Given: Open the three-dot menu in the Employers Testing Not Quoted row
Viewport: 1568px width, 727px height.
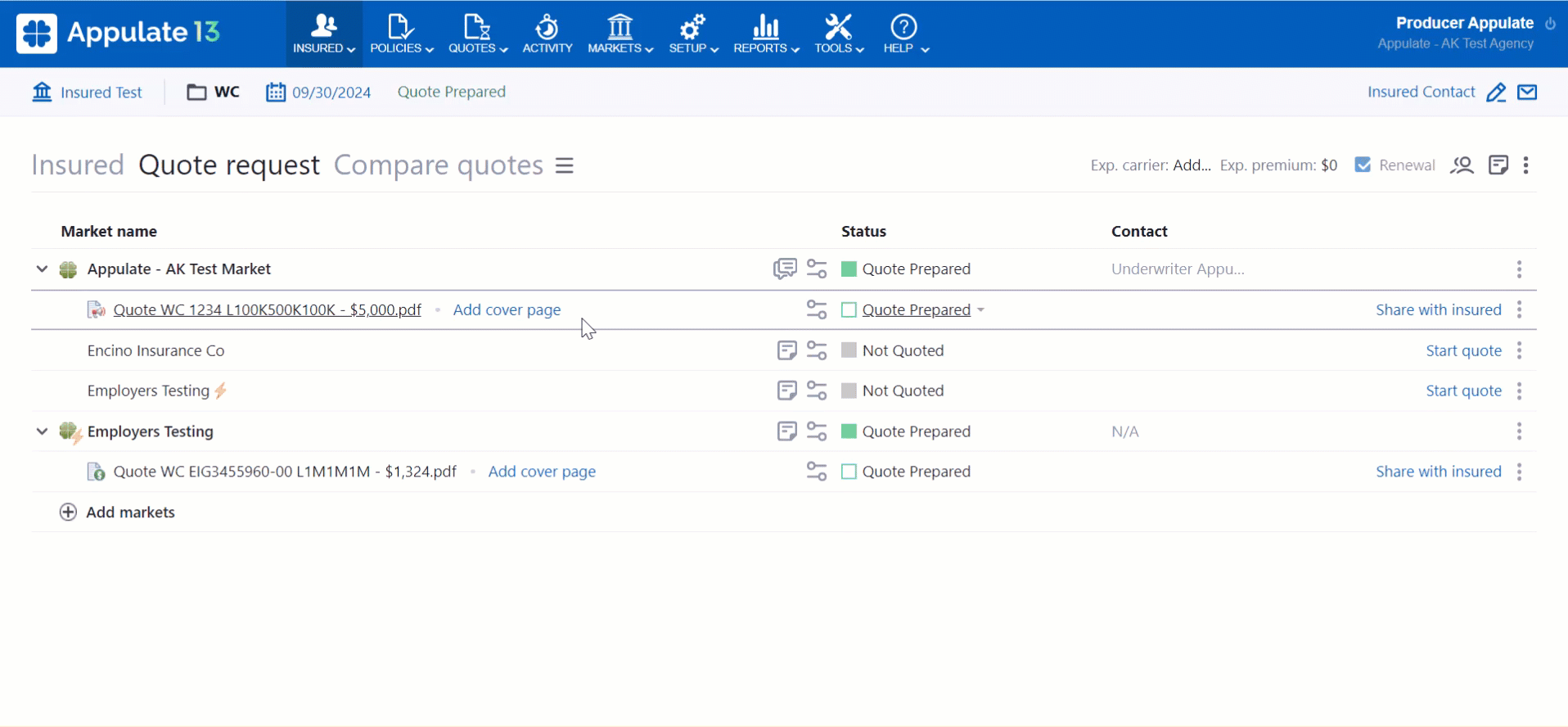Looking at the screenshot, I should (x=1519, y=391).
